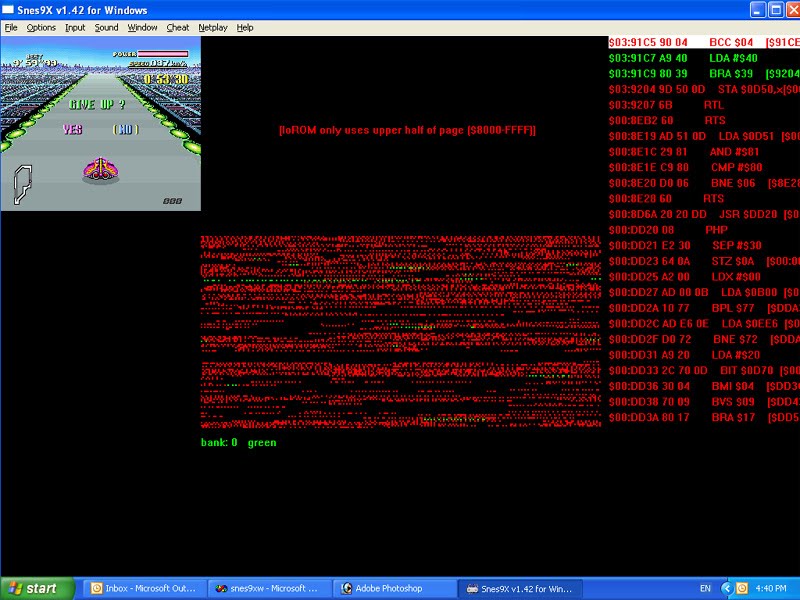Open the File menu
This screenshot has width=800, height=600.
[11, 28]
